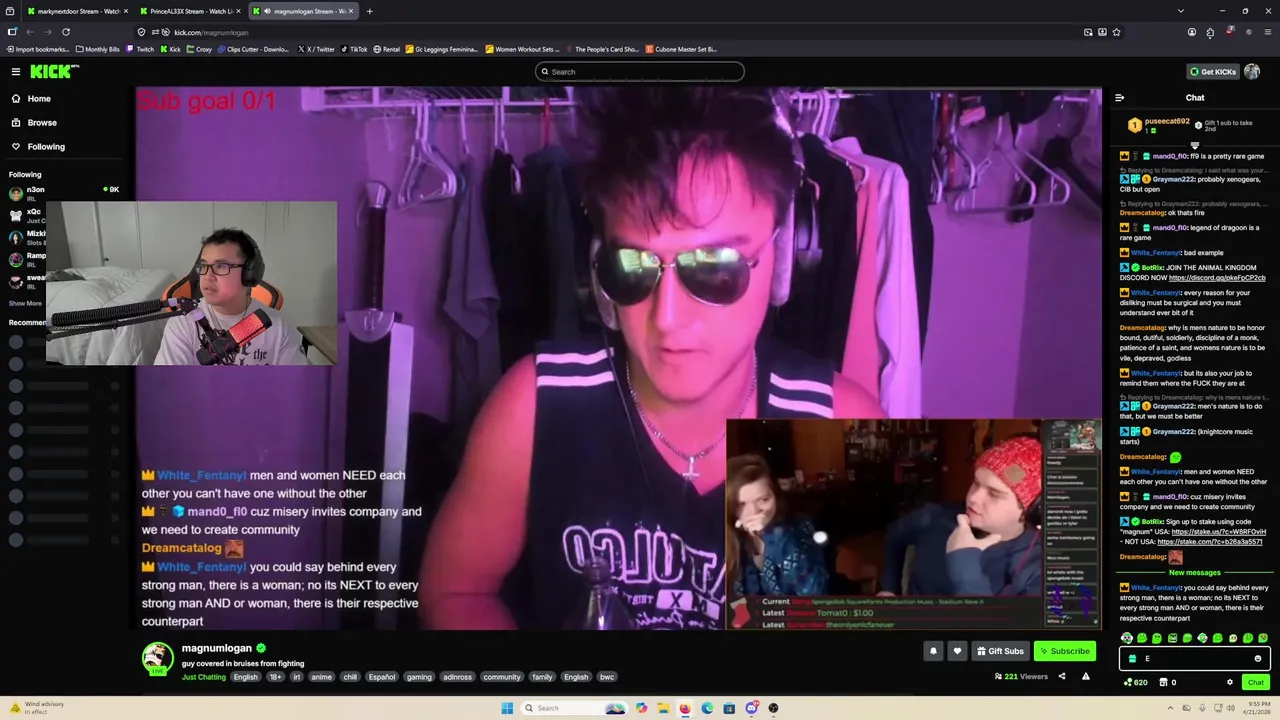Open Firefox account icon in toolbar

[x=1192, y=32]
